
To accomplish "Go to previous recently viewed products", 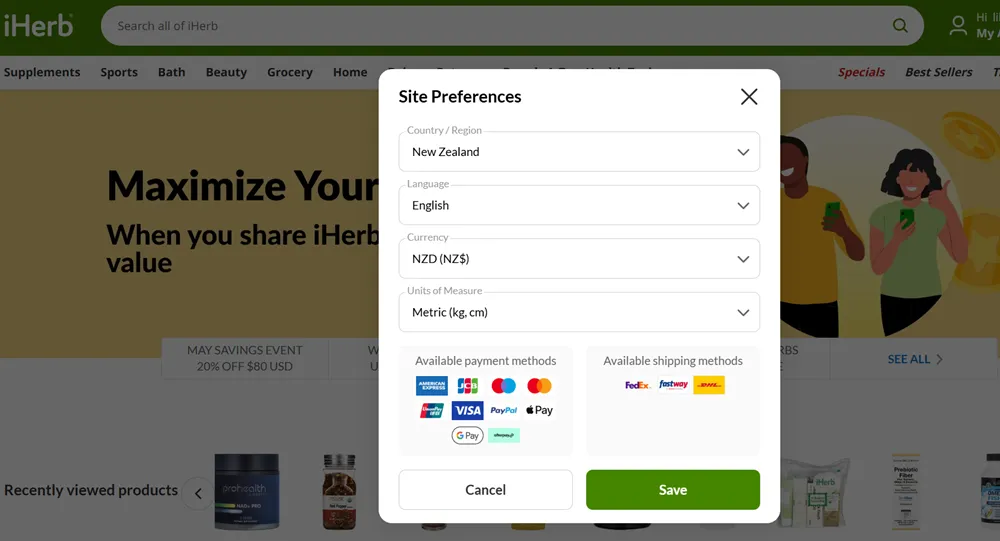I will click(x=198, y=493).
